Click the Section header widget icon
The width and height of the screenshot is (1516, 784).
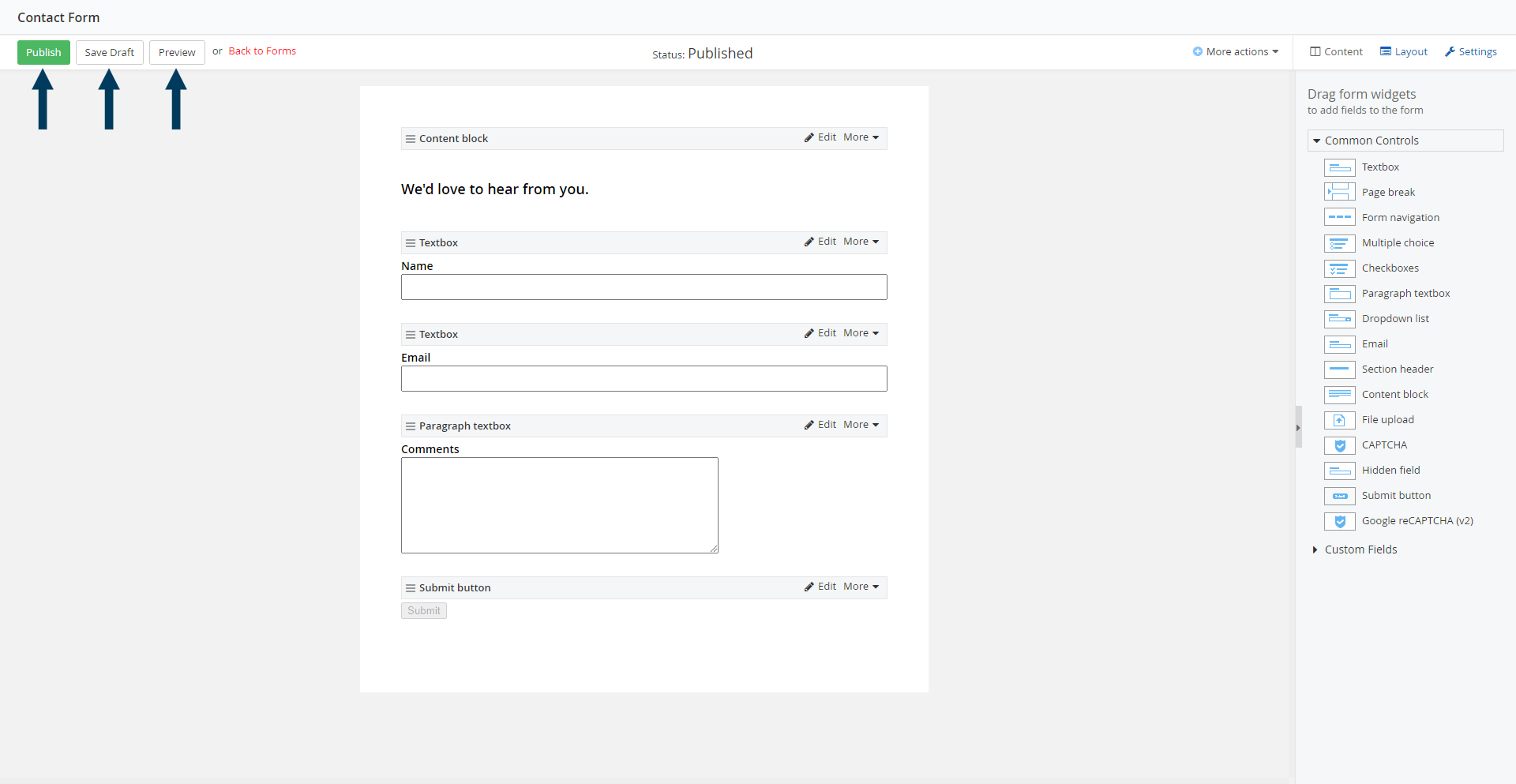[x=1339, y=369]
